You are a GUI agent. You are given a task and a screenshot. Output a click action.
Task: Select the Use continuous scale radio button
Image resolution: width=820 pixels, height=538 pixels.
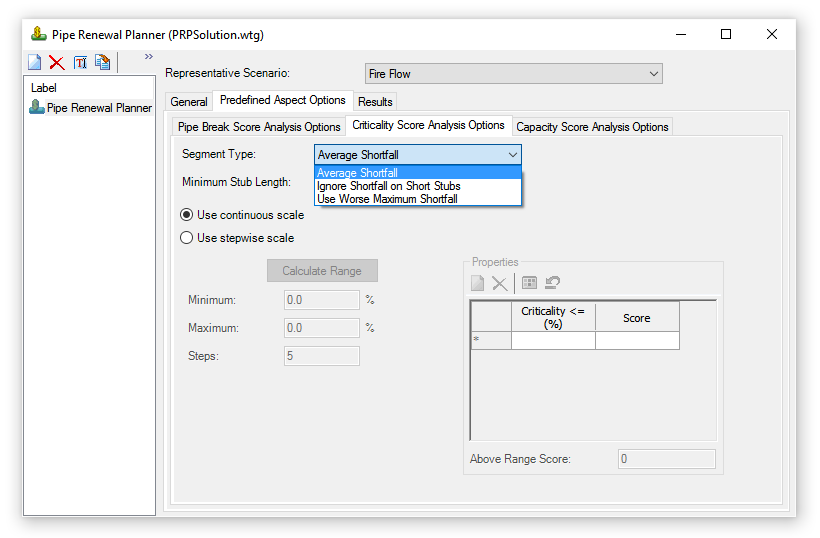[x=186, y=215]
